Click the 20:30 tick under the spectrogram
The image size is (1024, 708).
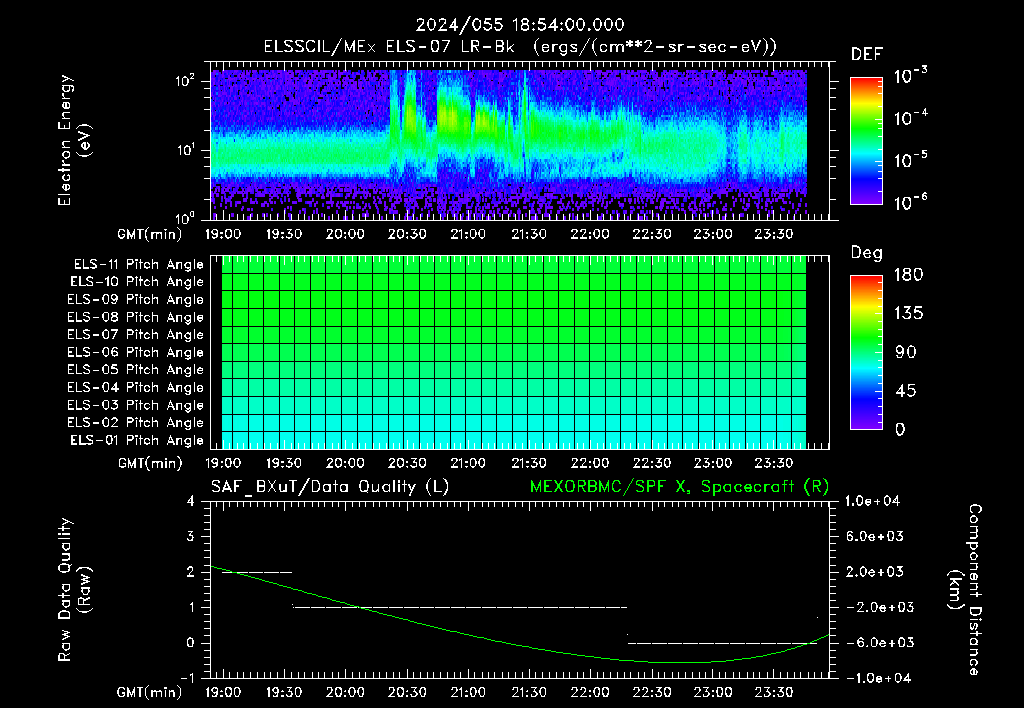click(407, 234)
